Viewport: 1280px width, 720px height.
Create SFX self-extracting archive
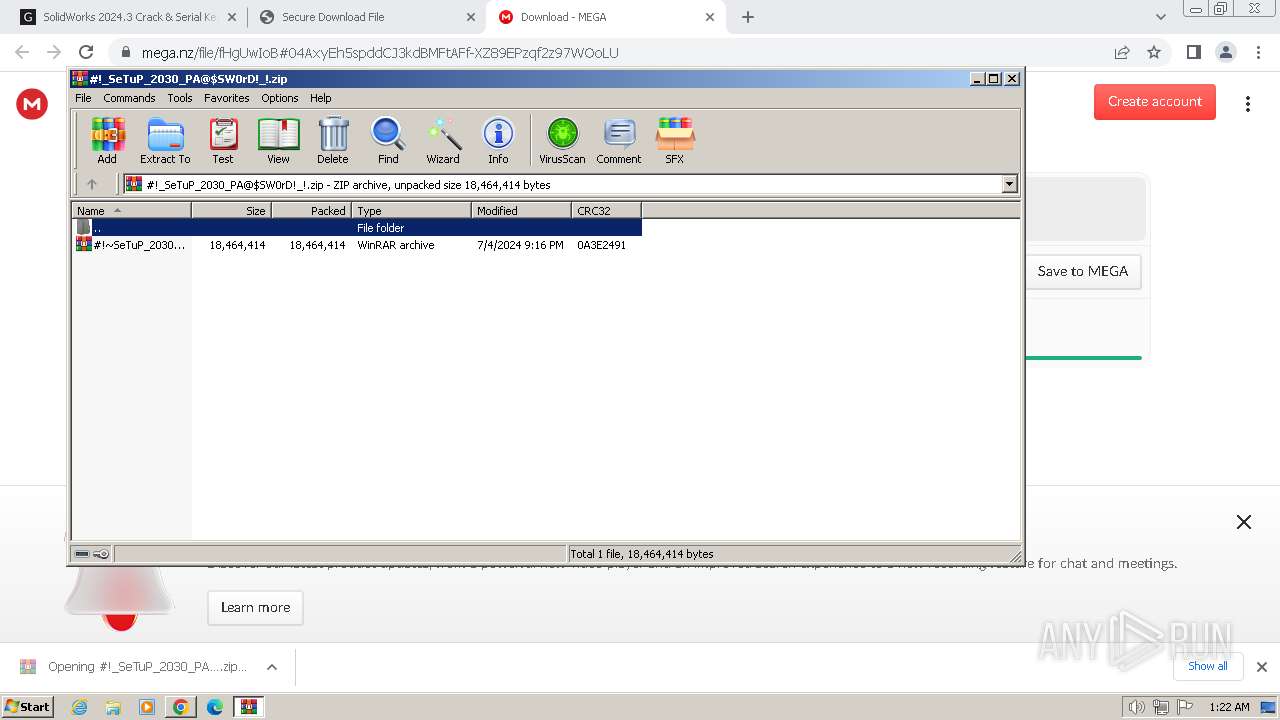pos(675,140)
